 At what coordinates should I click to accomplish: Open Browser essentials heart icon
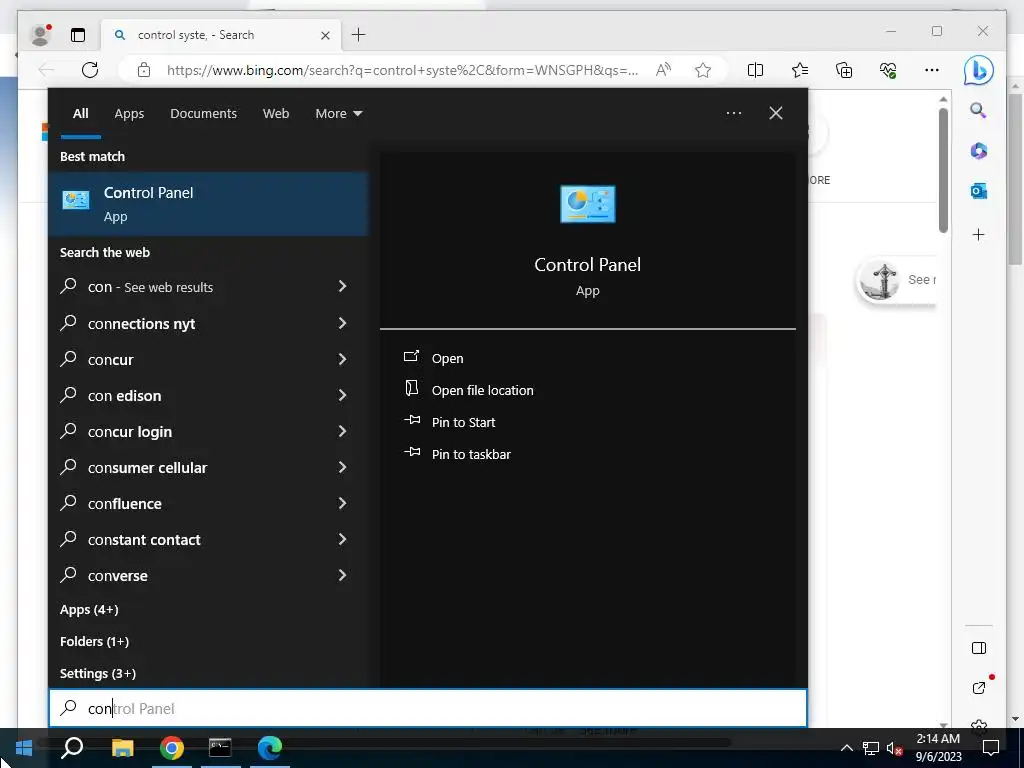click(x=888, y=70)
